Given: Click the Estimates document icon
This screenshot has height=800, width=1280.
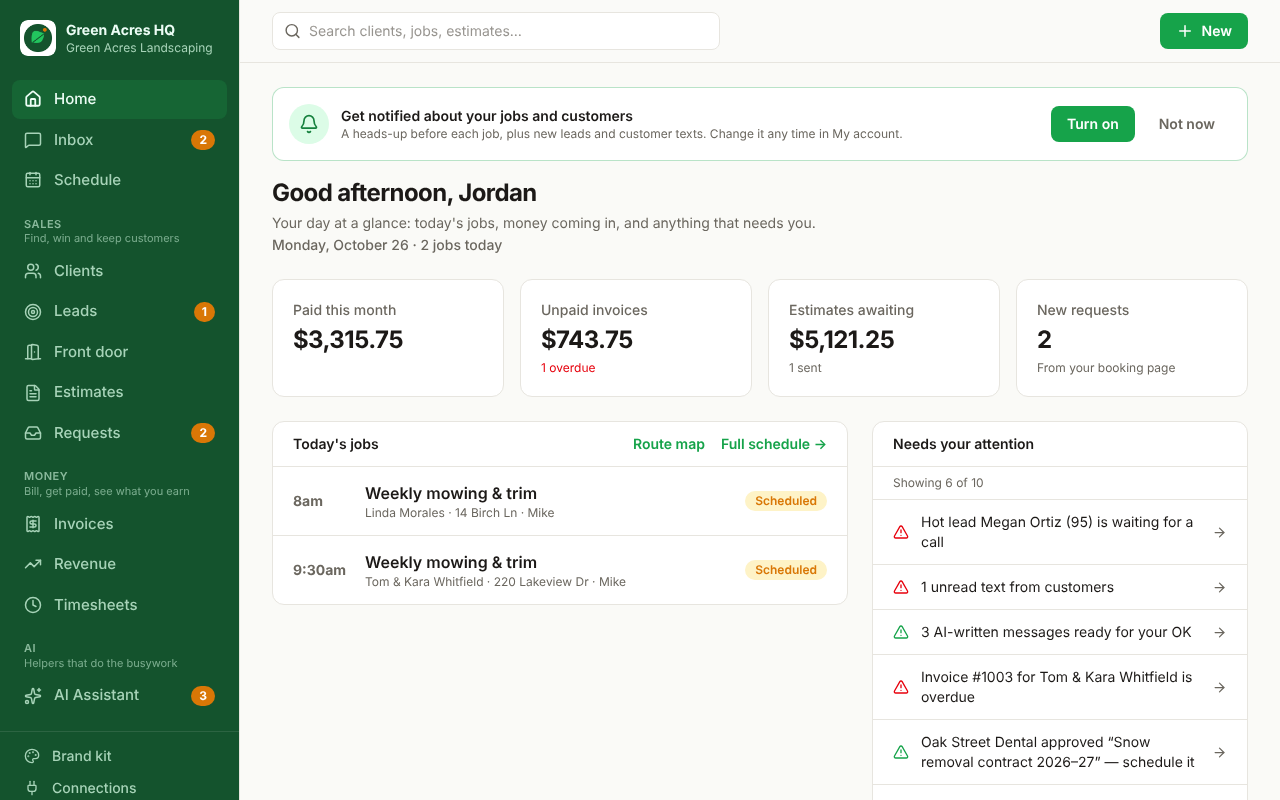Looking at the screenshot, I should click(33, 392).
